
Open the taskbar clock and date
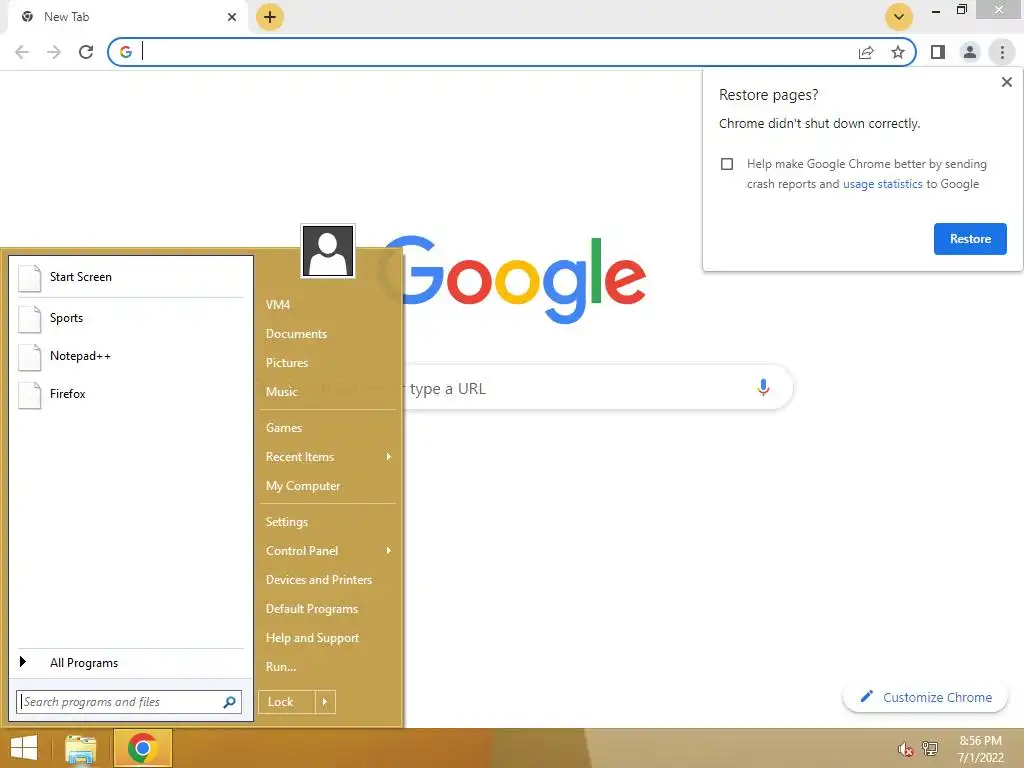[980, 749]
